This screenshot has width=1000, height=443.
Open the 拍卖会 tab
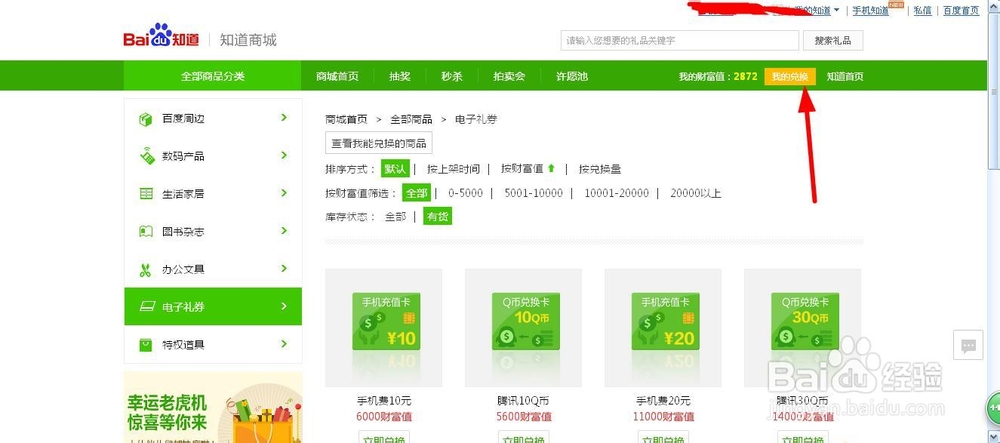tap(509, 76)
